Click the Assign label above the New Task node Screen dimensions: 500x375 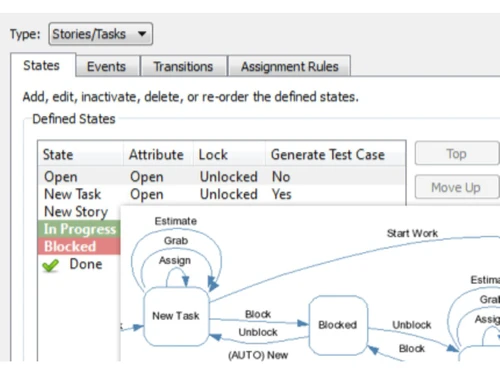pyautogui.click(x=175, y=261)
